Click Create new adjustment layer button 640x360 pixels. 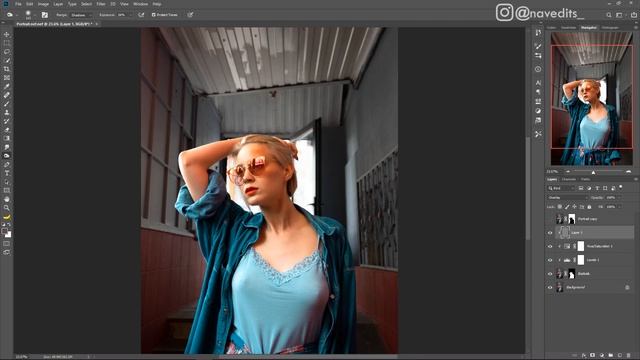pos(602,356)
